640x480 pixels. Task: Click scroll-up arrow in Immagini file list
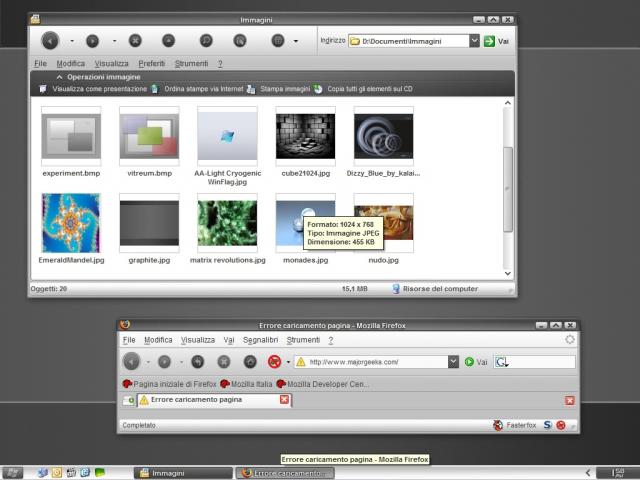click(x=508, y=103)
